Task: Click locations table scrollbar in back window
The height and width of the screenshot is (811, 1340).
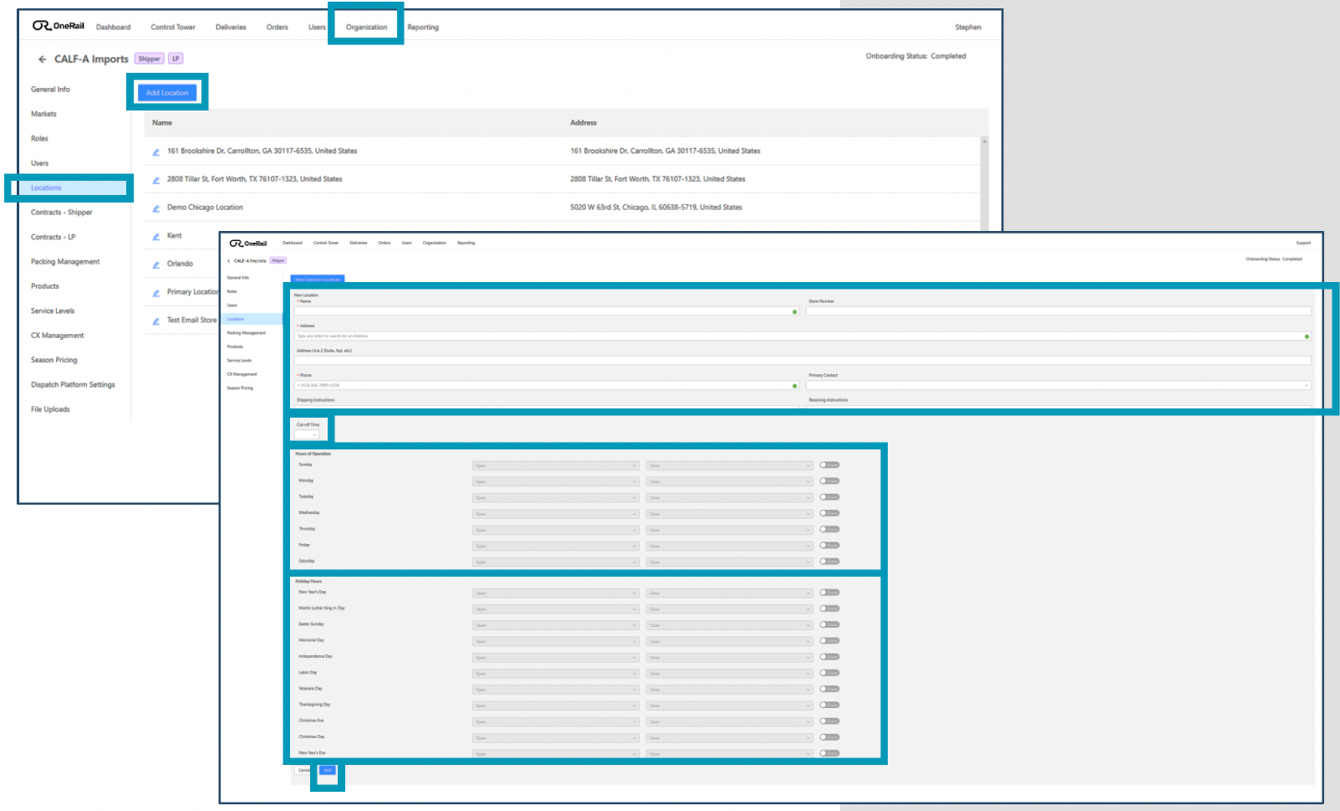Action: tap(985, 185)
